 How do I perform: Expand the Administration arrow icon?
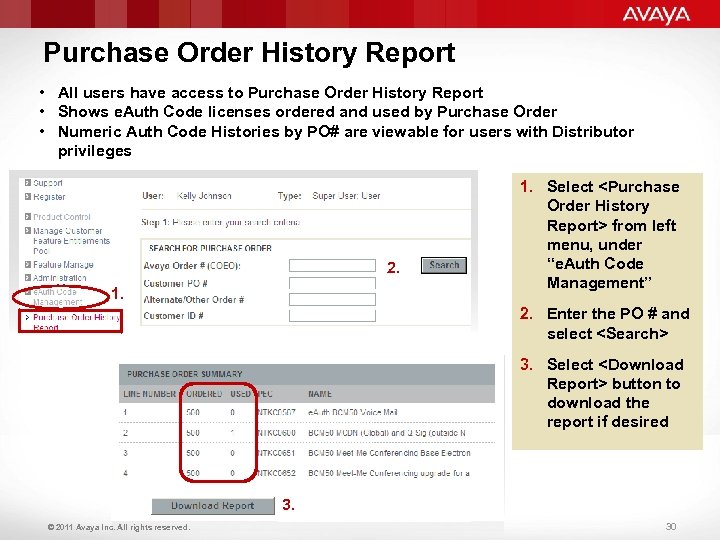pos(28,278)
